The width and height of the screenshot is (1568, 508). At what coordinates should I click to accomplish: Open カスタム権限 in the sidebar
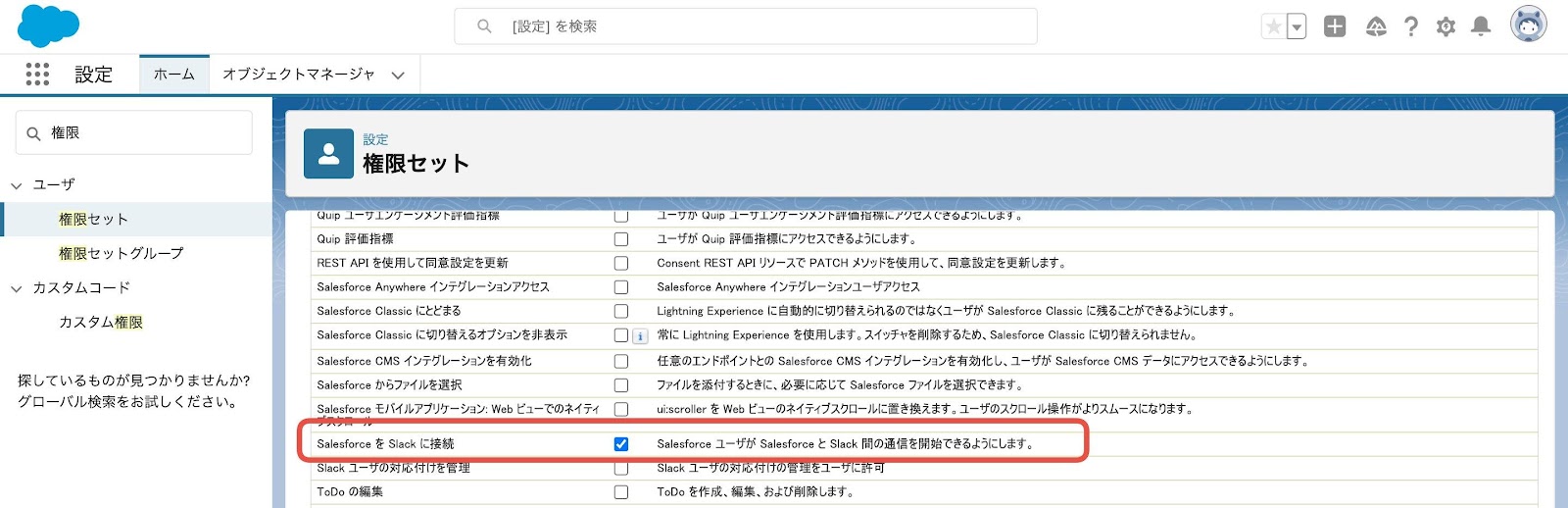pyautogui.click(x=101, y=323)
